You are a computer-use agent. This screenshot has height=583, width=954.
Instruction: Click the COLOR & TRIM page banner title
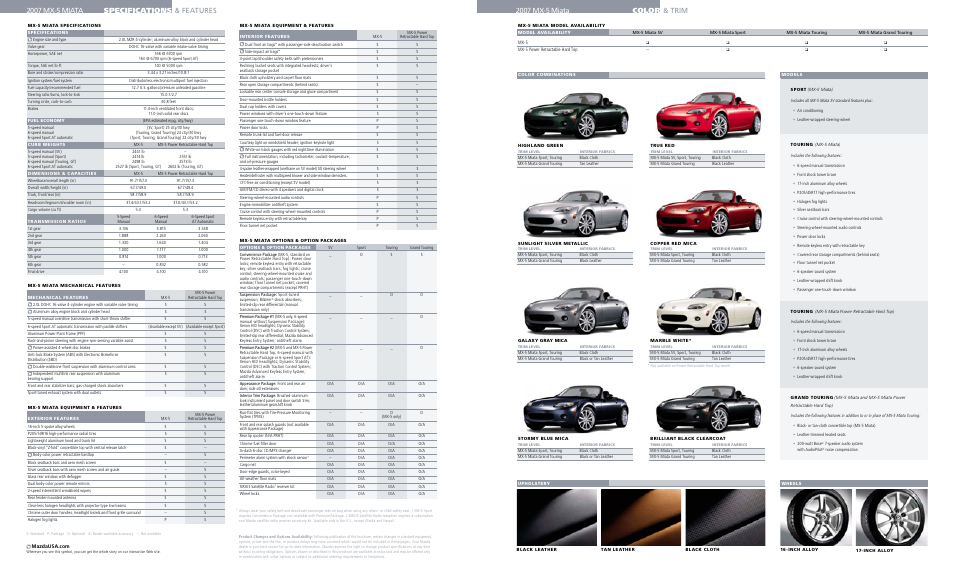pos(660,10)
